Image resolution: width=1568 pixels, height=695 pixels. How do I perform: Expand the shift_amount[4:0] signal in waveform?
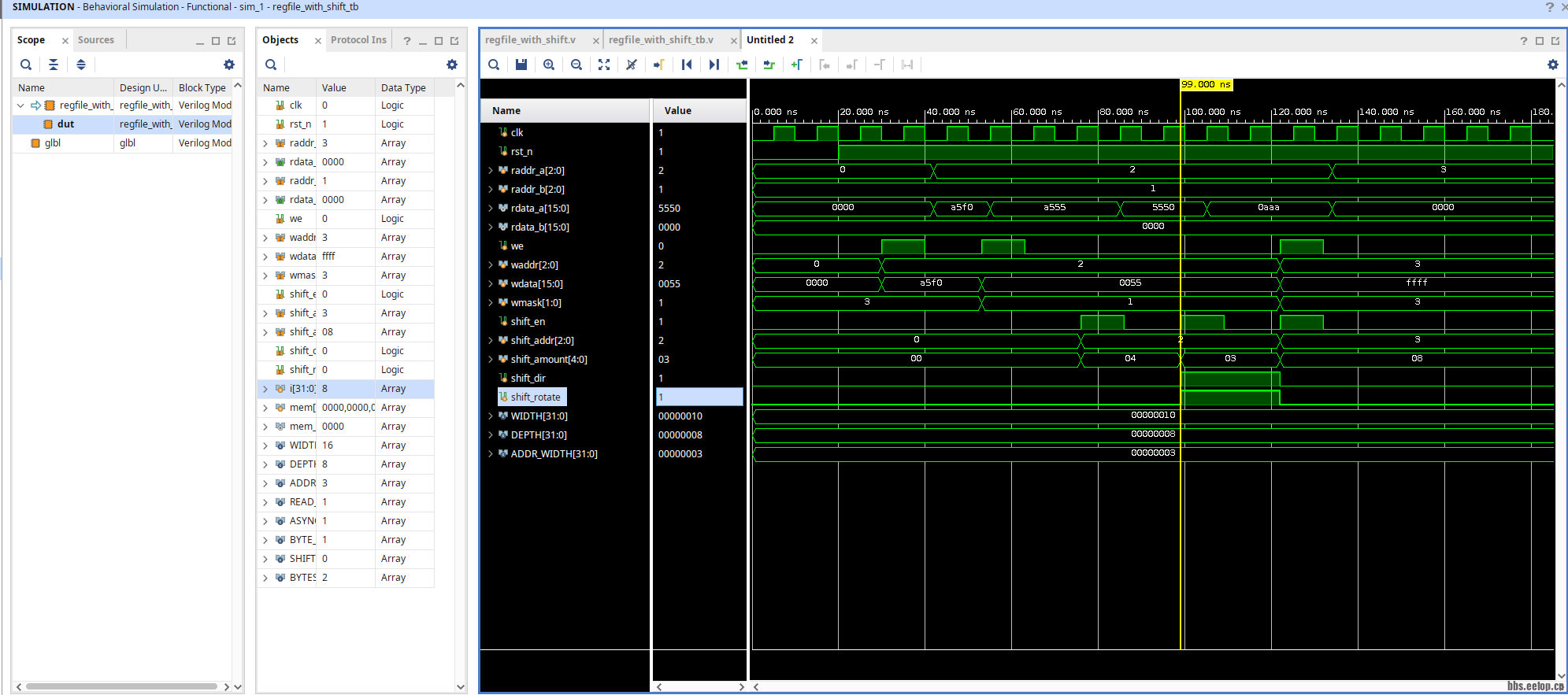[x=491, y=360]
